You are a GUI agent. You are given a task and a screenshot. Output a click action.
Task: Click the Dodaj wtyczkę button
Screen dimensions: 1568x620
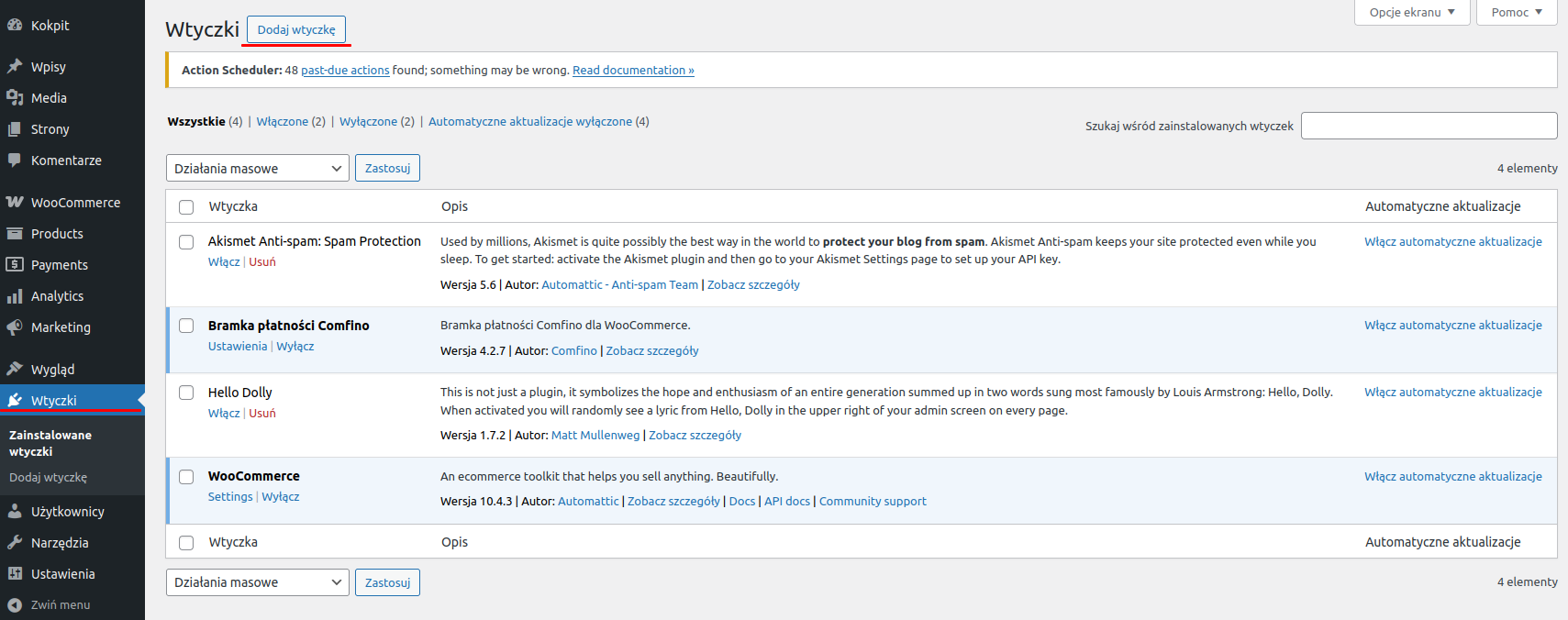[296, 29]
